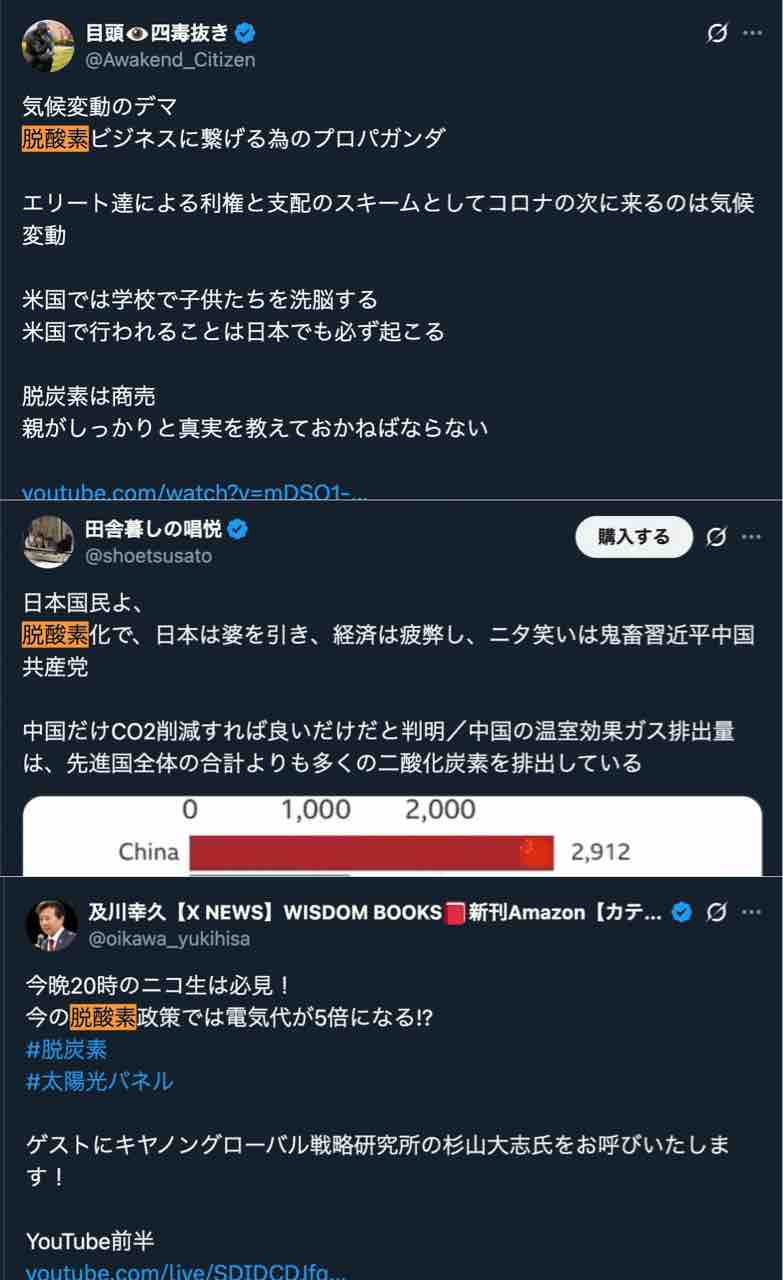
Task: Click verified badge next to 及川幸久 name
Action: point(681,912)
